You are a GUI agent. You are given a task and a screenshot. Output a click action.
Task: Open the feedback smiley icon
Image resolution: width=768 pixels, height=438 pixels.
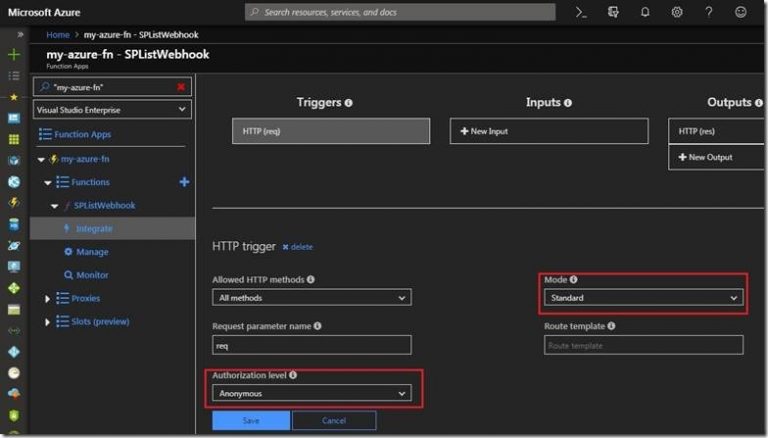pos(740,12)
